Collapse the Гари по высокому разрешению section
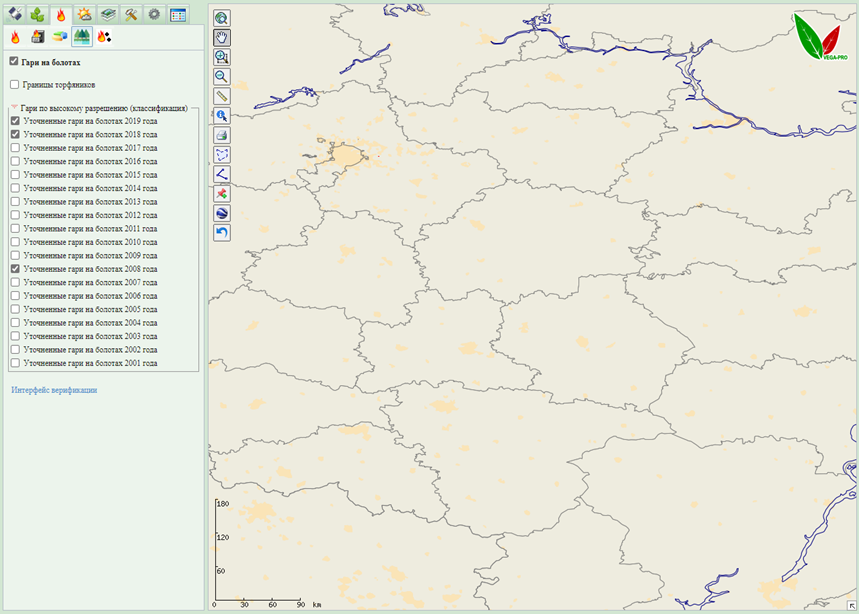Screen dimensions: 859x614 (x=15, y=107)
